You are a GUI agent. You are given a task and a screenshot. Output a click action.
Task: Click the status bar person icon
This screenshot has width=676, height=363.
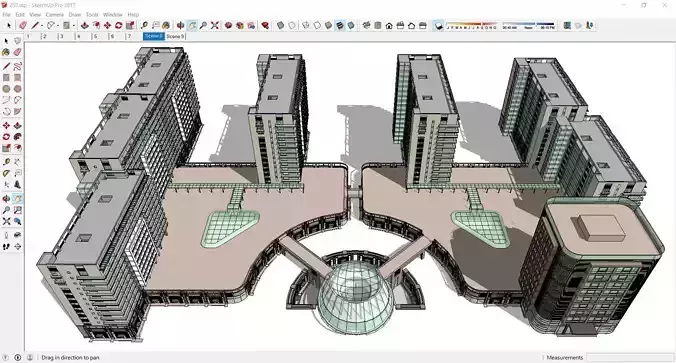[x=30, y=357]
